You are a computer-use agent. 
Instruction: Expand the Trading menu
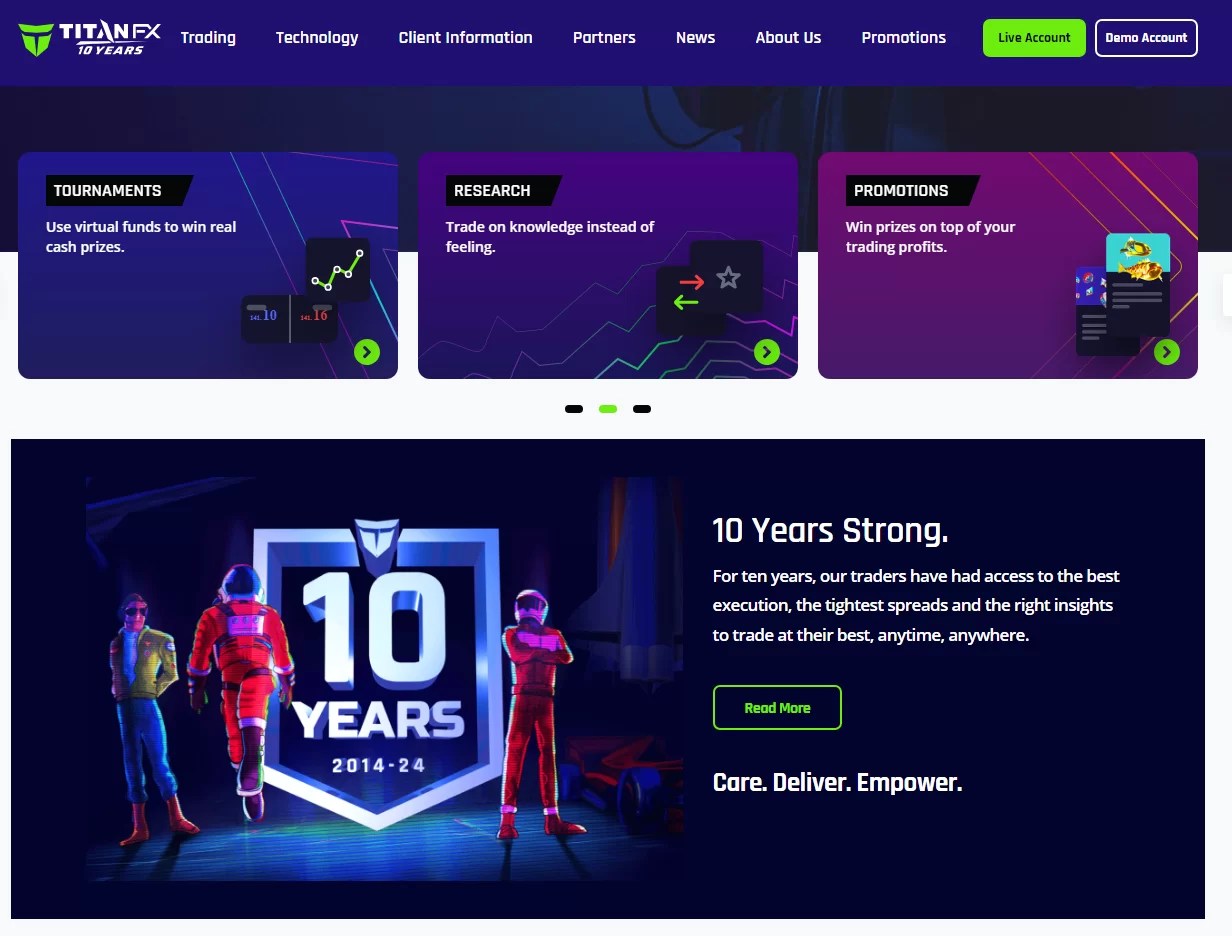point(208,37)
